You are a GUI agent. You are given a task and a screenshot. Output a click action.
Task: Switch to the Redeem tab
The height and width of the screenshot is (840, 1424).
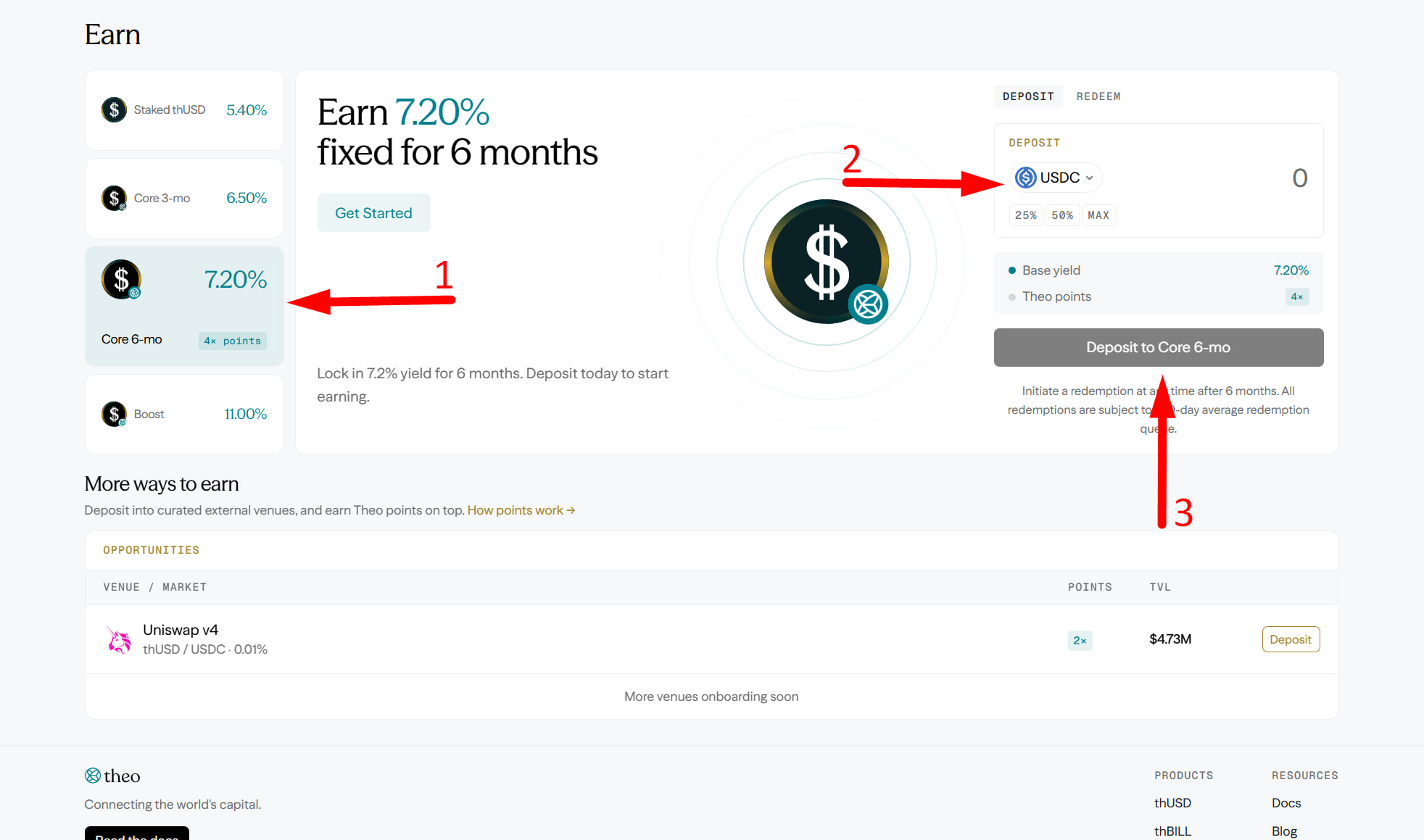tap(1098, 96)
